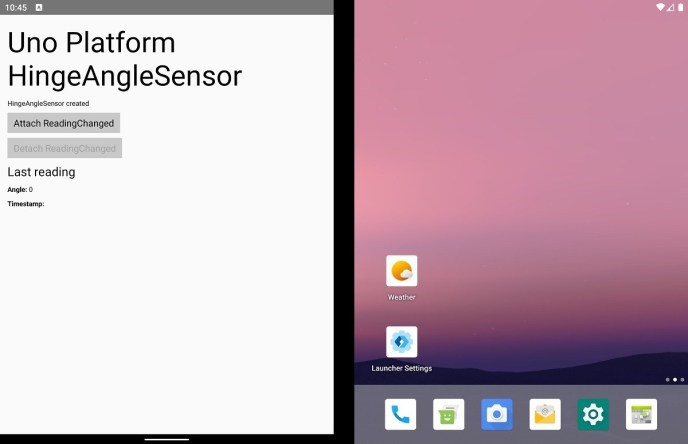Select the last home page indicator dot
This screenshot has height=444, width=688.
(x=682, y=380)
